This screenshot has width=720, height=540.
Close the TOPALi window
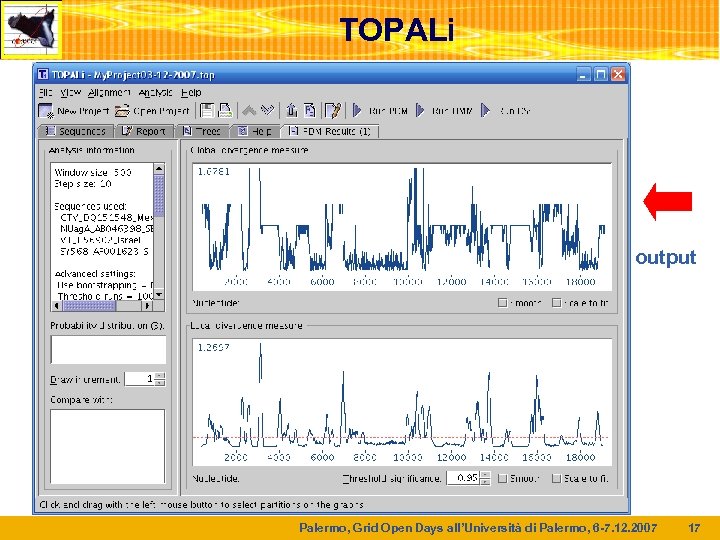pyautogui.click(x=618, y=74)
